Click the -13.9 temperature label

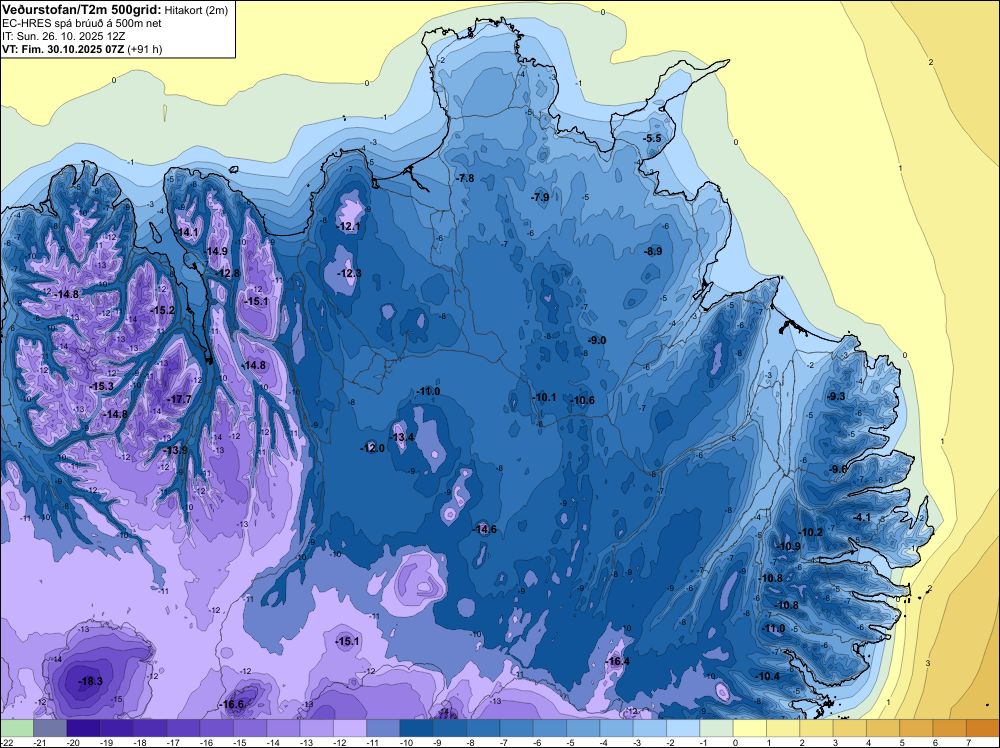pyautogui.click(x=175, y=450)
